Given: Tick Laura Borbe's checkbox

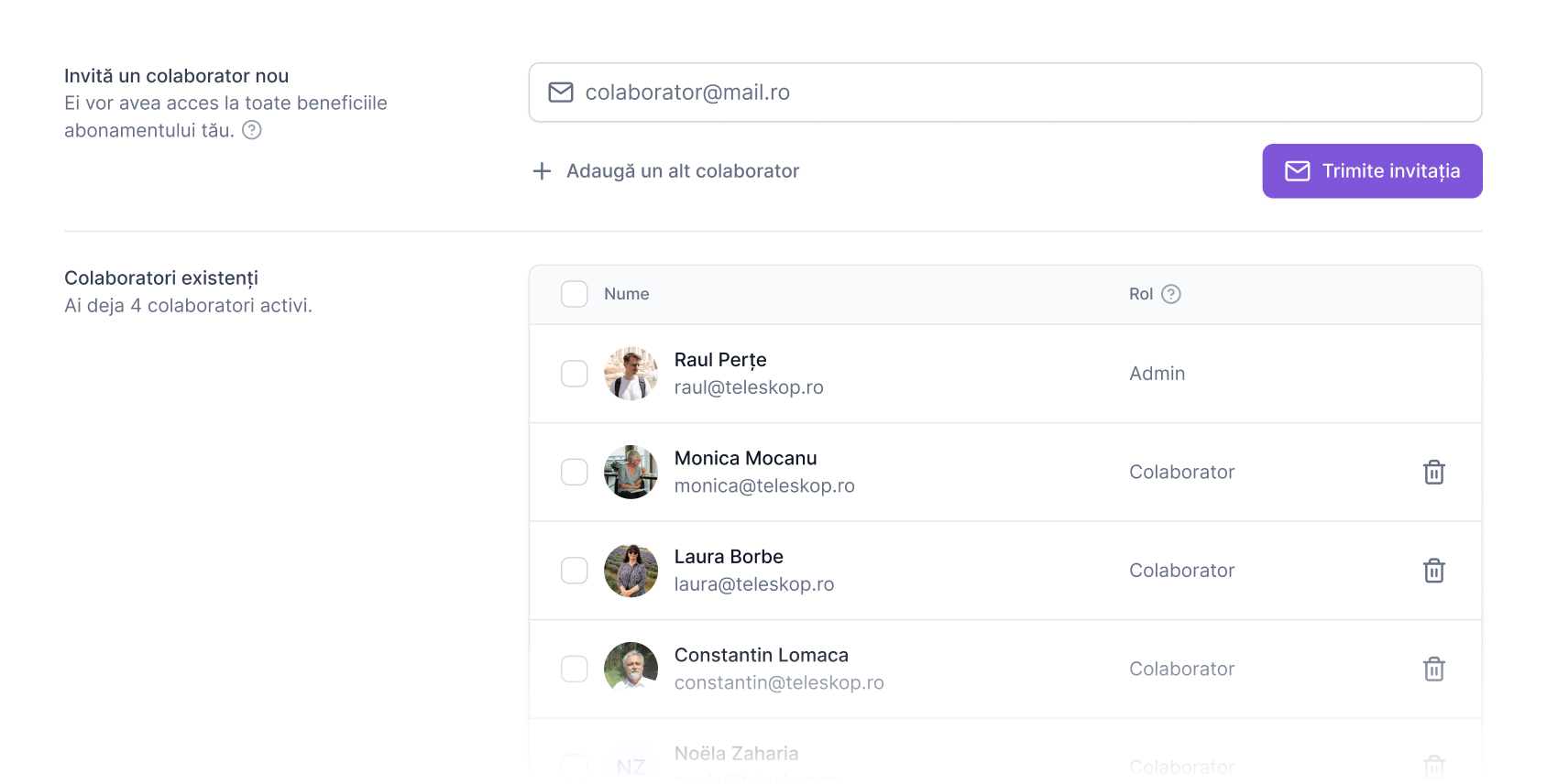Looking at the screenshot, I should [x=575, y=571].
